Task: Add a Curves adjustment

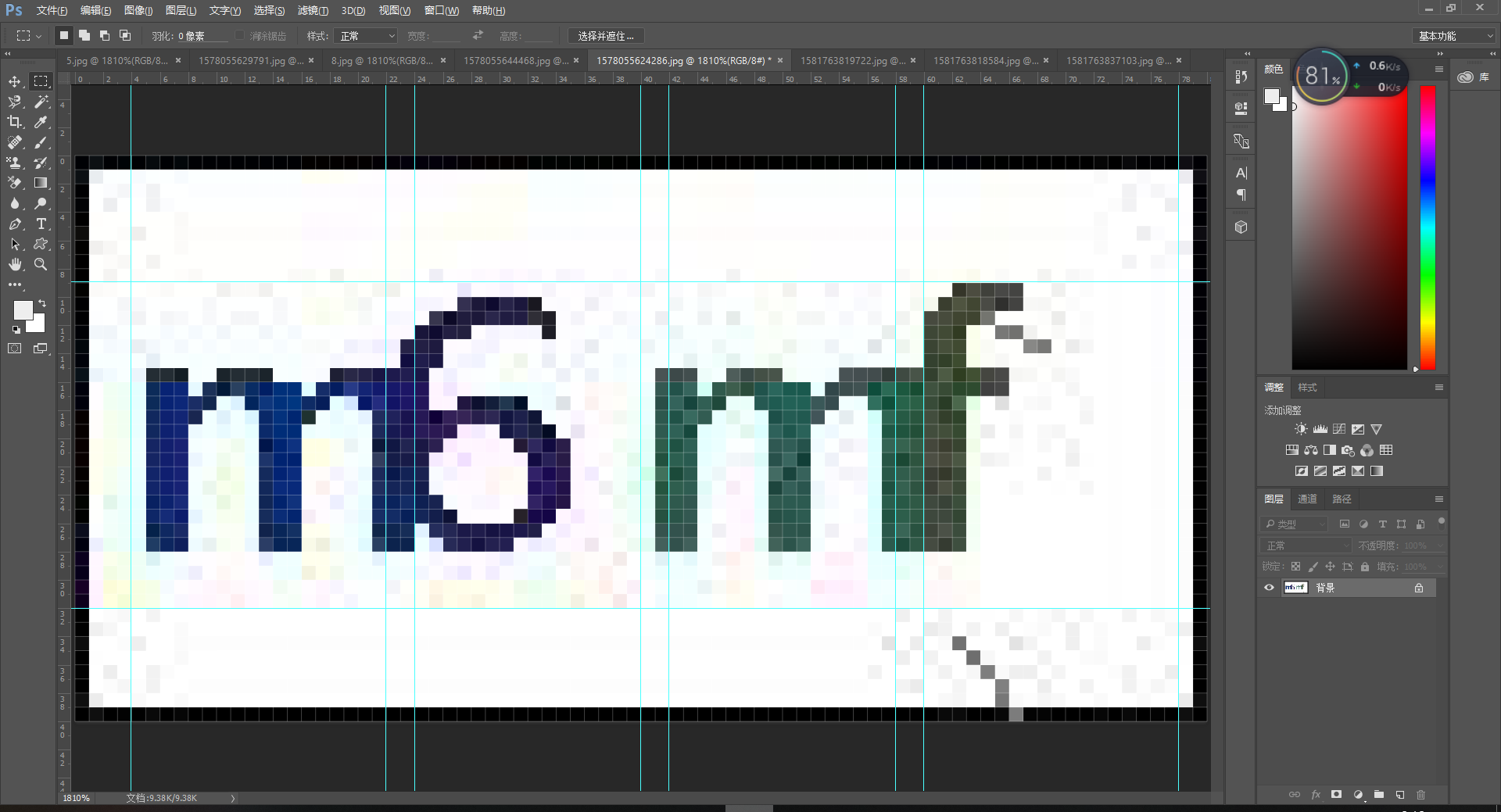Action: pyautogui.click(x=1339, y=429)
